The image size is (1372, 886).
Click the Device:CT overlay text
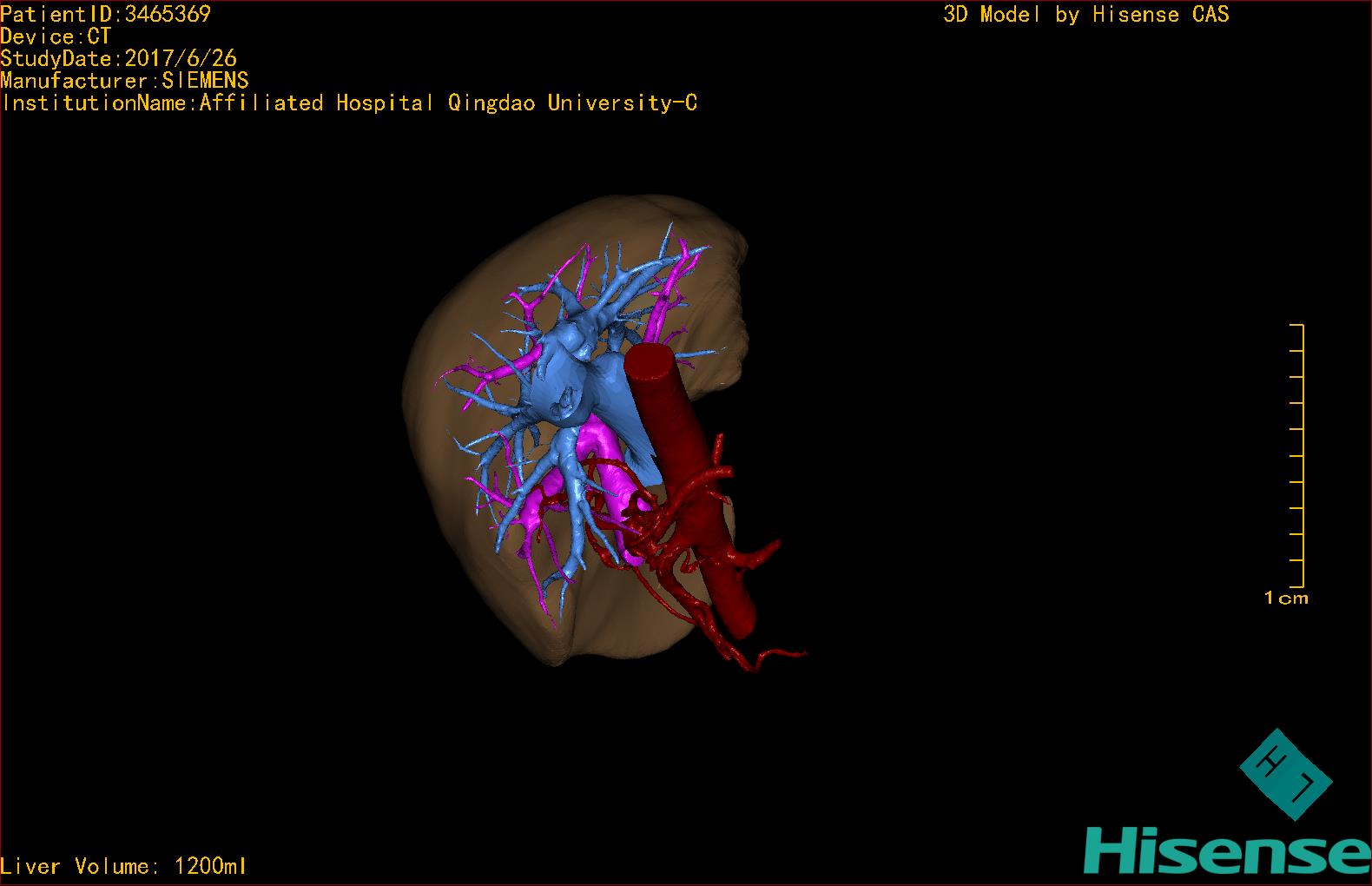[x=56, y=36]
